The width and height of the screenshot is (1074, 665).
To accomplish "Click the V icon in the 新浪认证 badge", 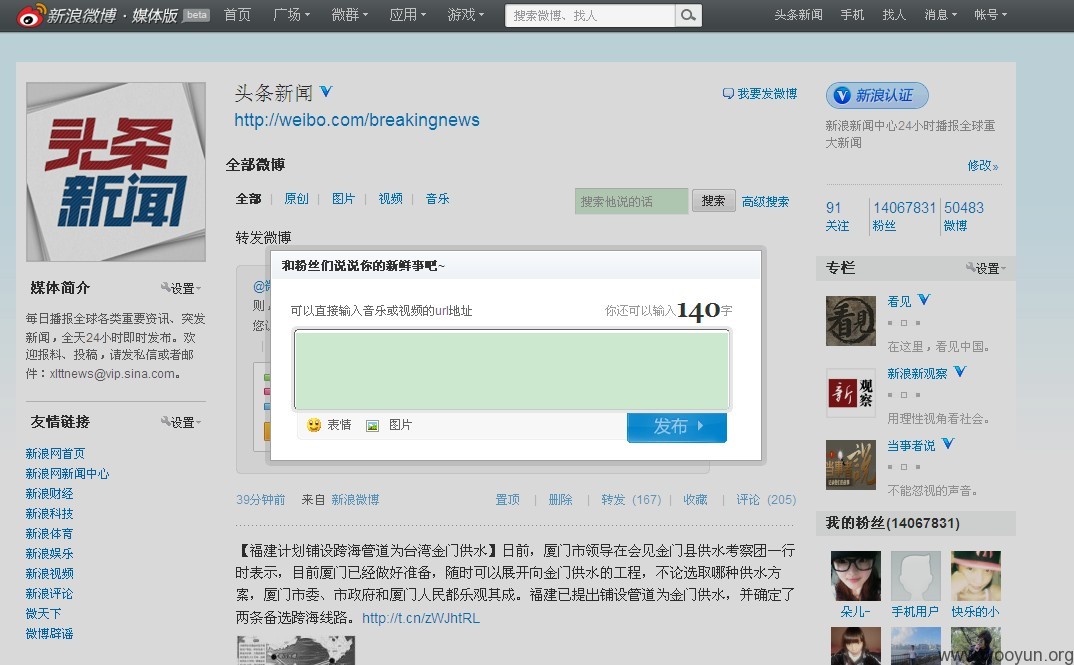I will 842,95.
